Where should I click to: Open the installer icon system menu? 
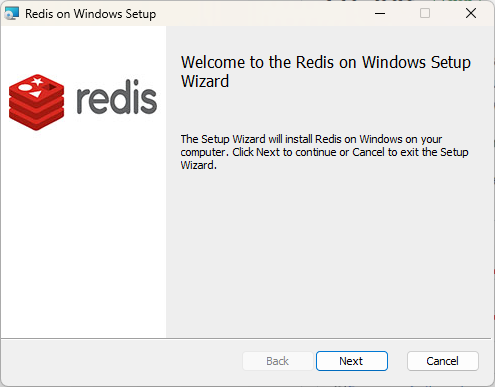pyautogui.click(x=12, y=14)
